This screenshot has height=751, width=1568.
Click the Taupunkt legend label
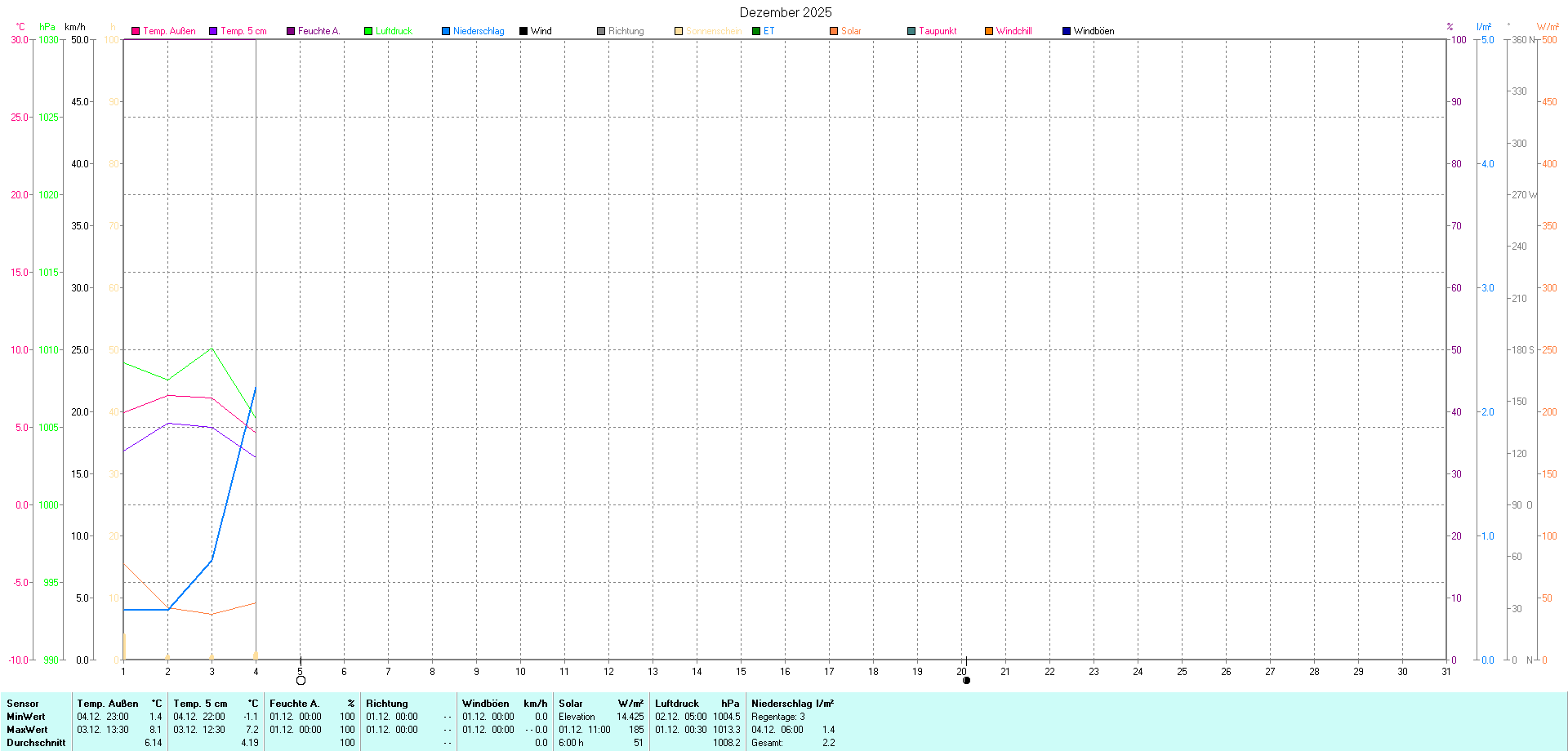[938, 31]
